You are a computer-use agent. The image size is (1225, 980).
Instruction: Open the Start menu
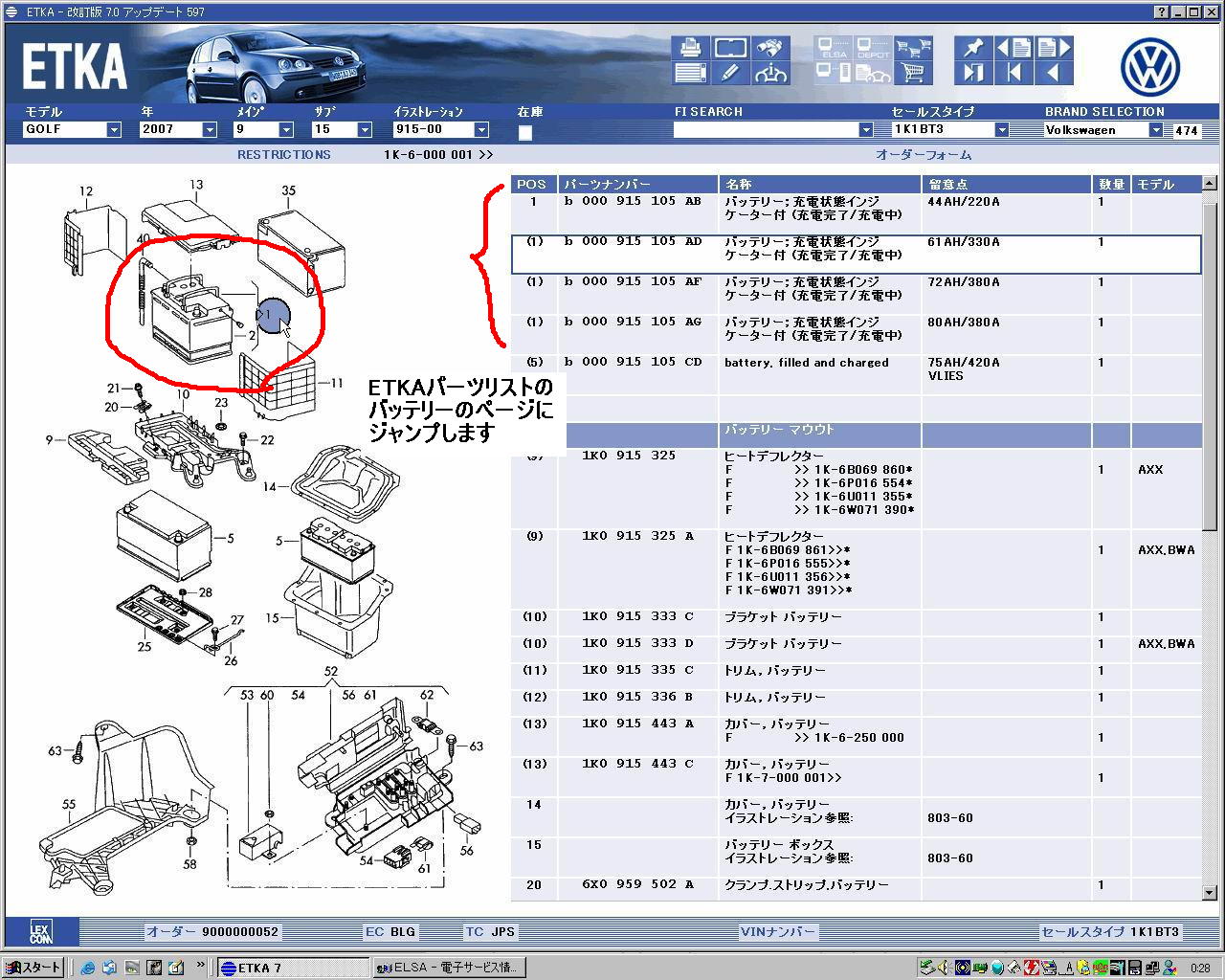[33, 968]
